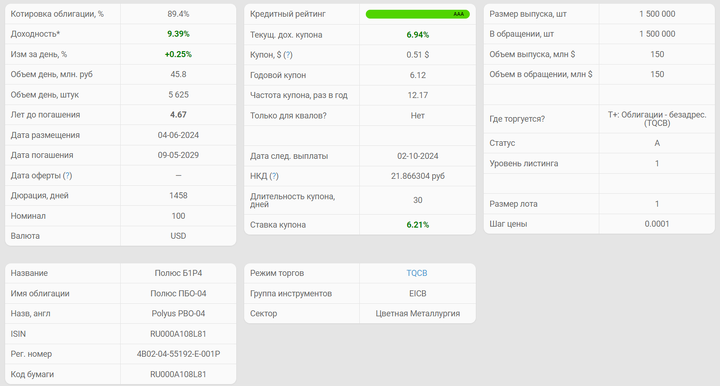
Task: Select the security code in Код бумаги row
Action: [178, 374]
